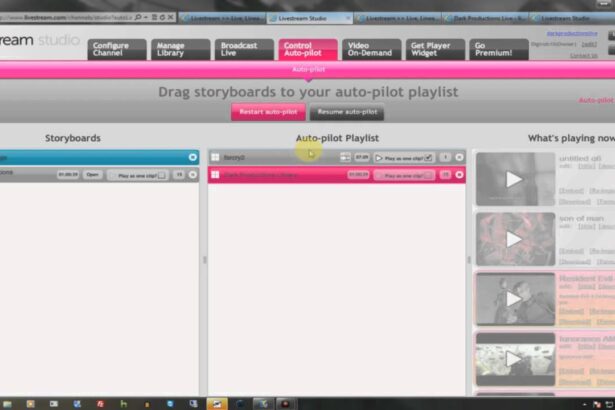Click the Go Premium! tab
615x410 pixels.
tap(499, 49)
